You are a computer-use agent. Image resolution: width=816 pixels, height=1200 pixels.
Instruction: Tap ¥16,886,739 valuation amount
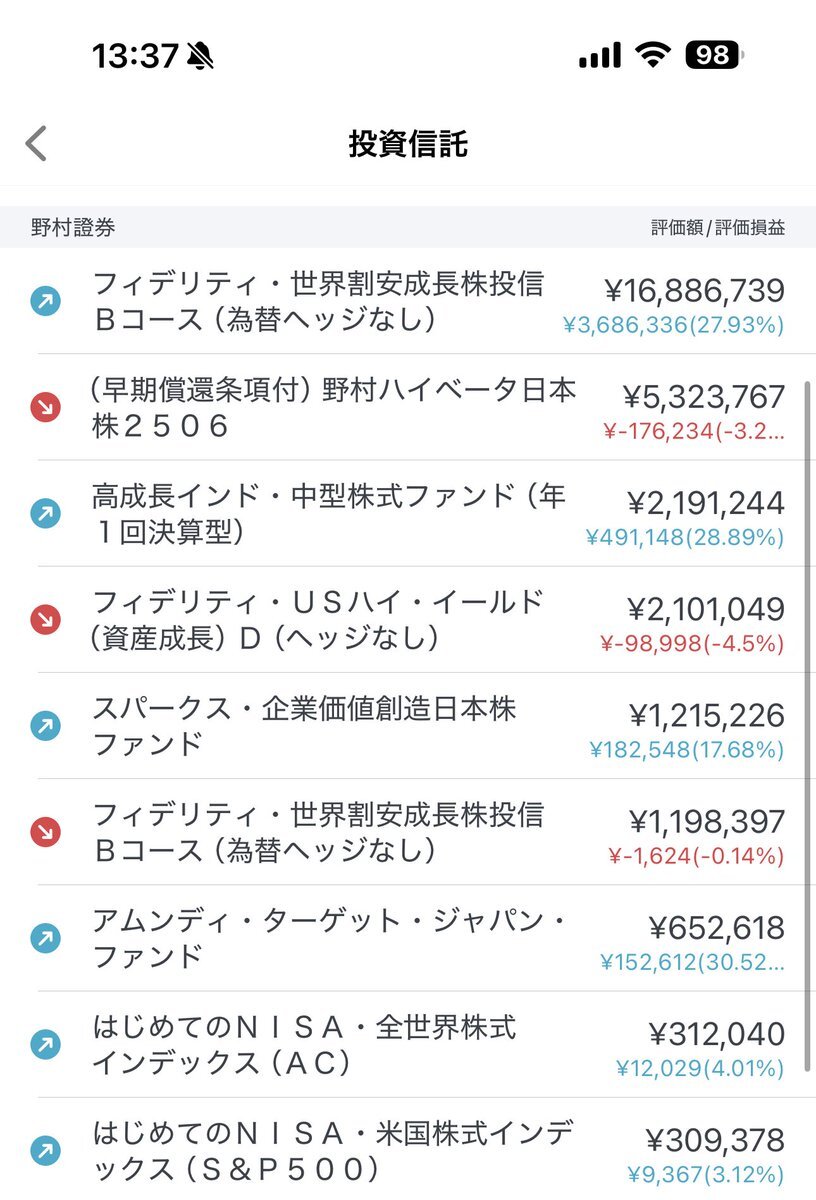pos(695,291)
